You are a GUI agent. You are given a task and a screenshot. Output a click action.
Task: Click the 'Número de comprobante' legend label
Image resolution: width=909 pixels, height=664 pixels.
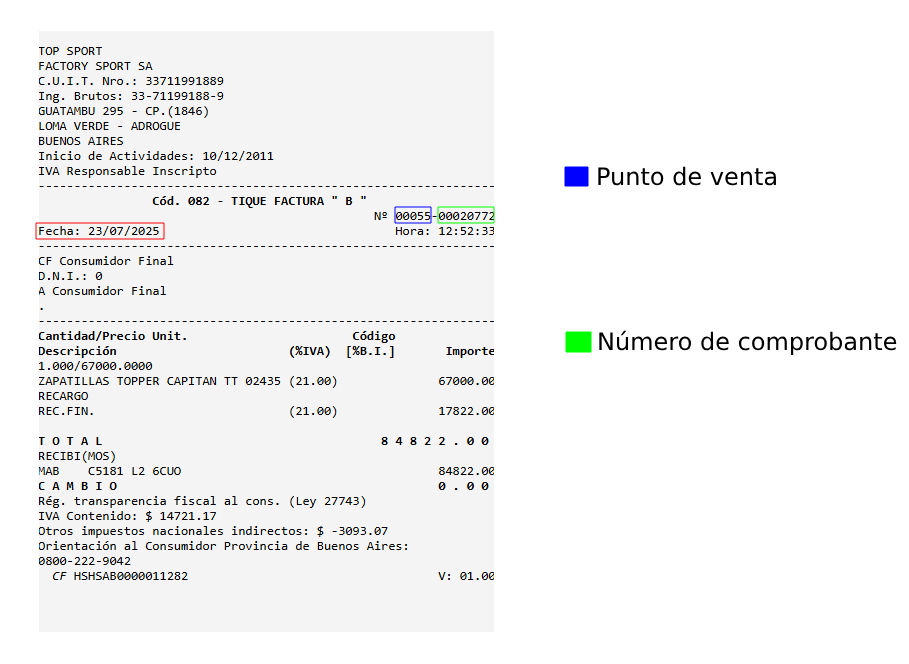click(x=747, y=342)
